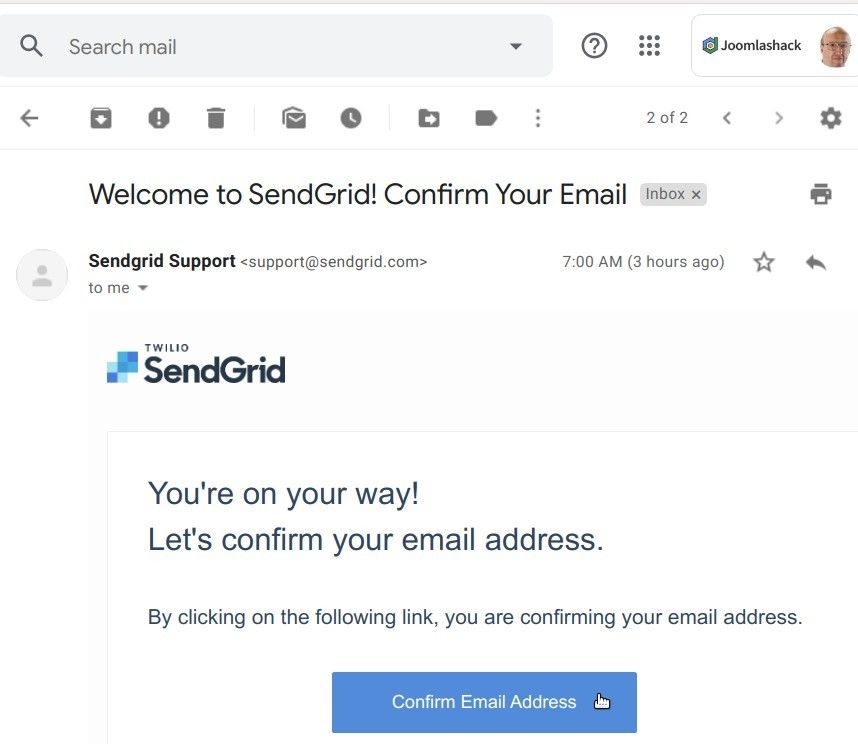Report the email as spam
Viewport: 858px width, 744px height.
coord(158,117)
